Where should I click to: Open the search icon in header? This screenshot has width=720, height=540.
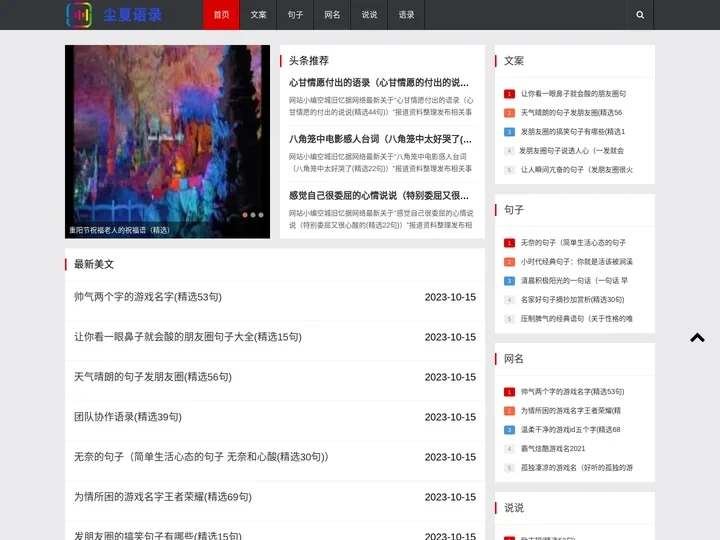point(640,15)
